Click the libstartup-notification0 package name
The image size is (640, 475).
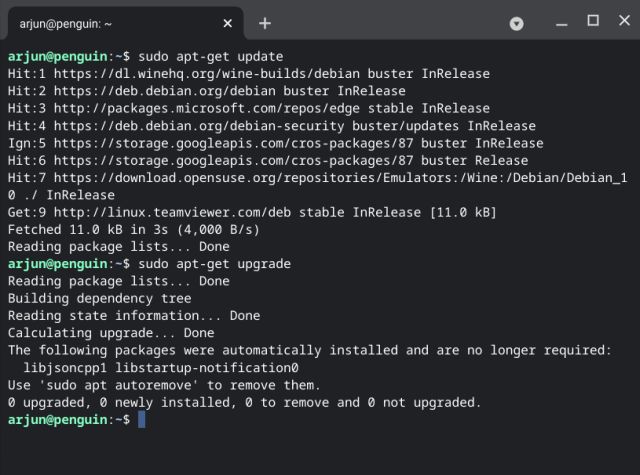207,368
